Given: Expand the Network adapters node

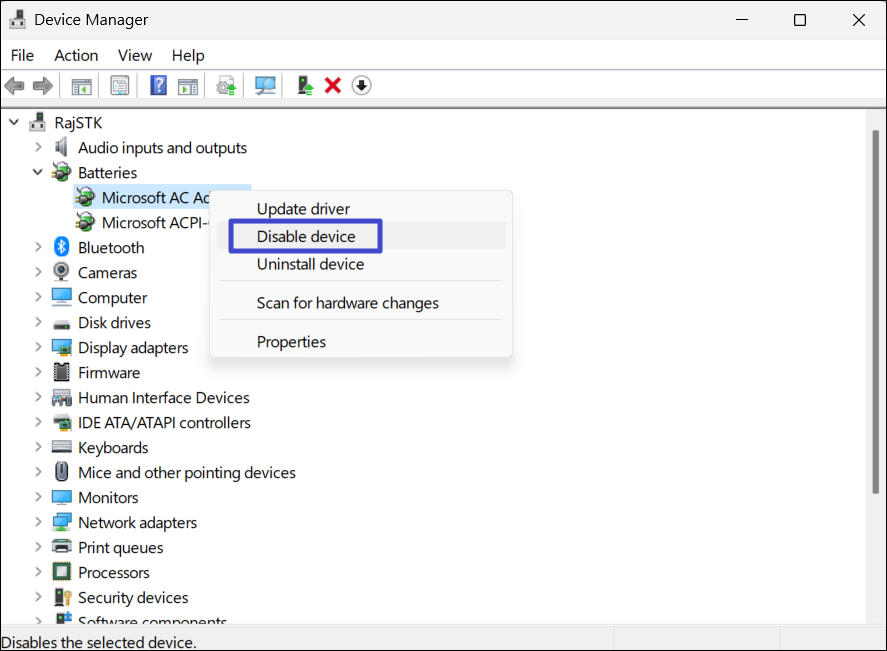Looking at the screenshot, I should point(38,523).
